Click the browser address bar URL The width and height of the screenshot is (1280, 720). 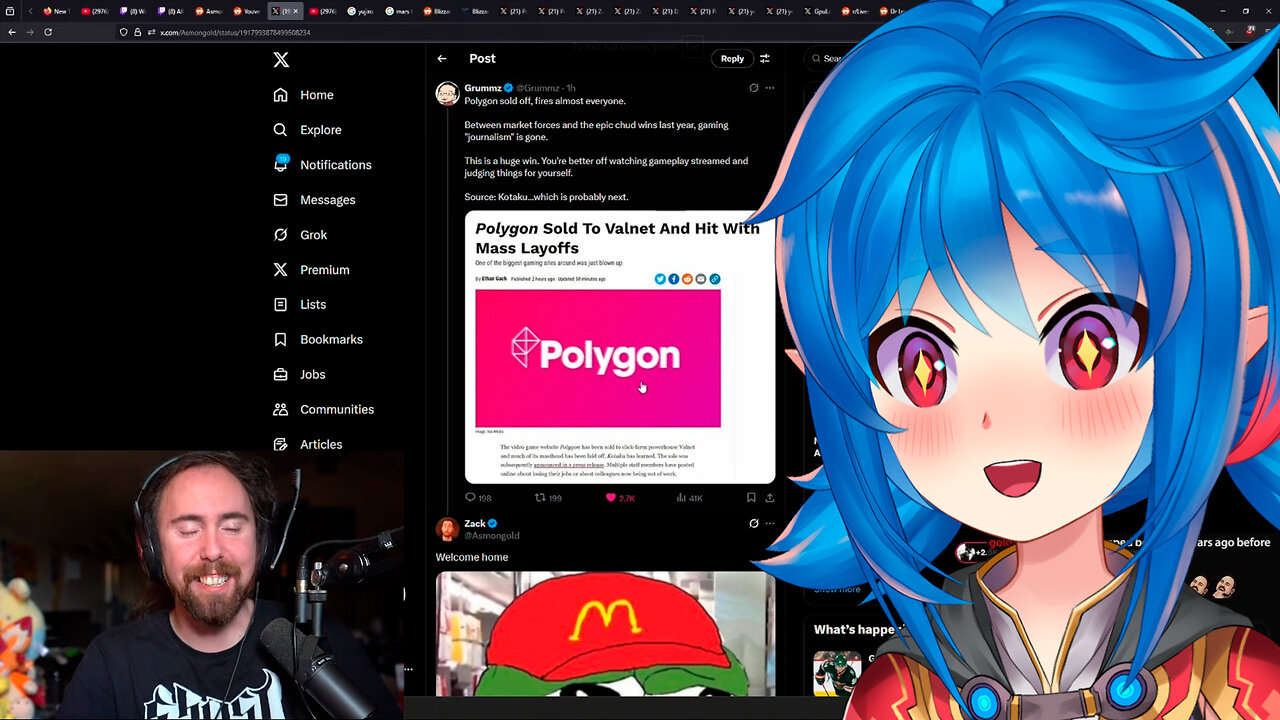(x=235, y=32)
